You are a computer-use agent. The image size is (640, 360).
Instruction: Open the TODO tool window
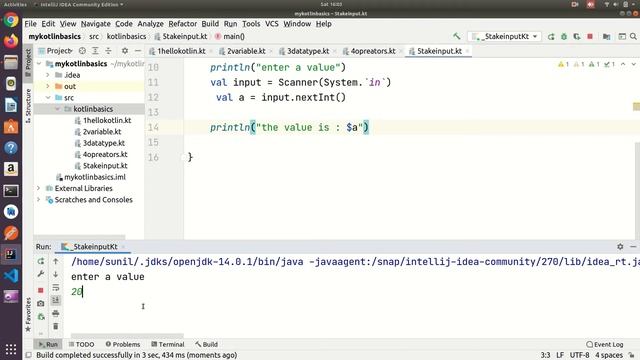click(x=82, y=344)
